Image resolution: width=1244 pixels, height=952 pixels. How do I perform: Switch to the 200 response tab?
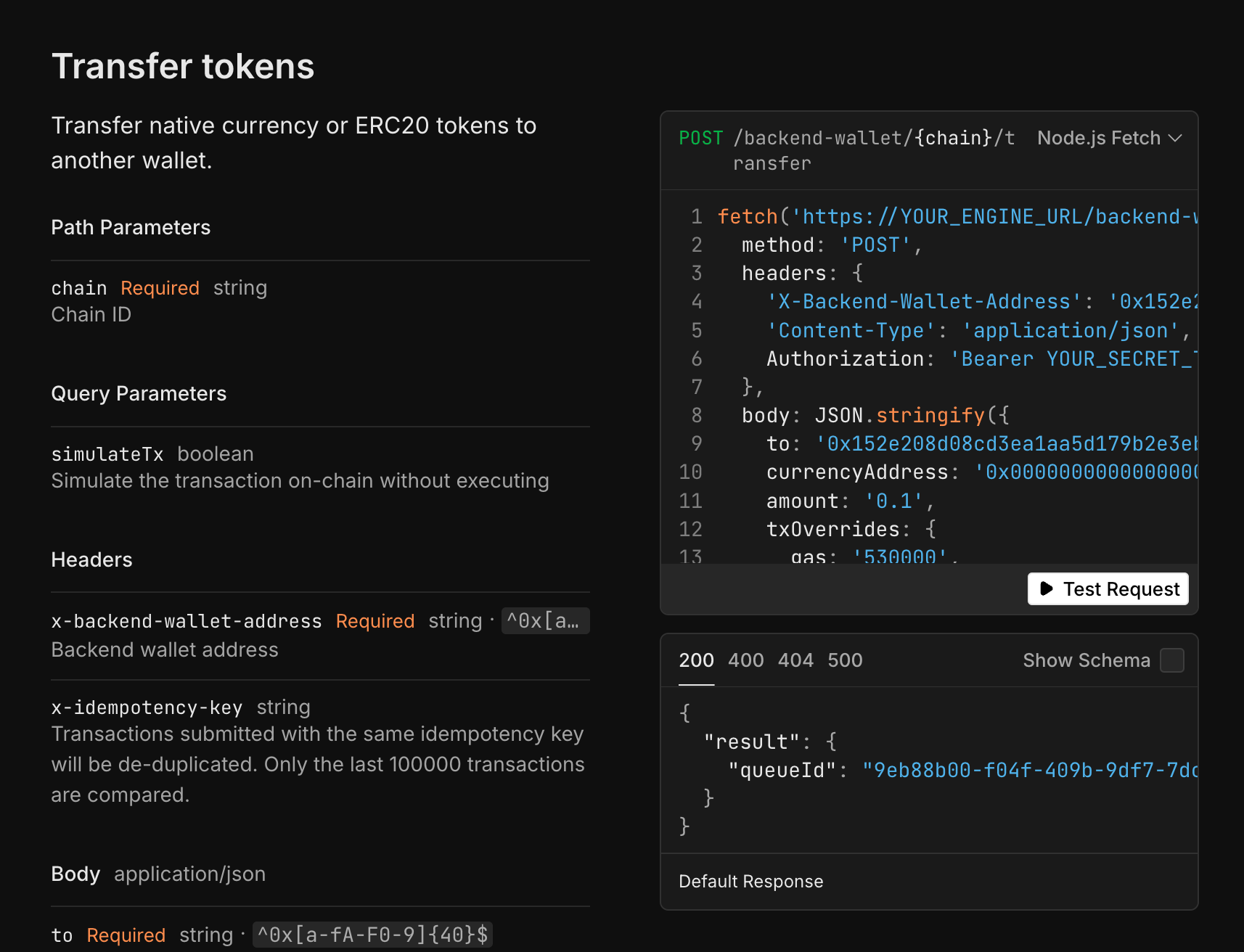[x=696, y=660]
